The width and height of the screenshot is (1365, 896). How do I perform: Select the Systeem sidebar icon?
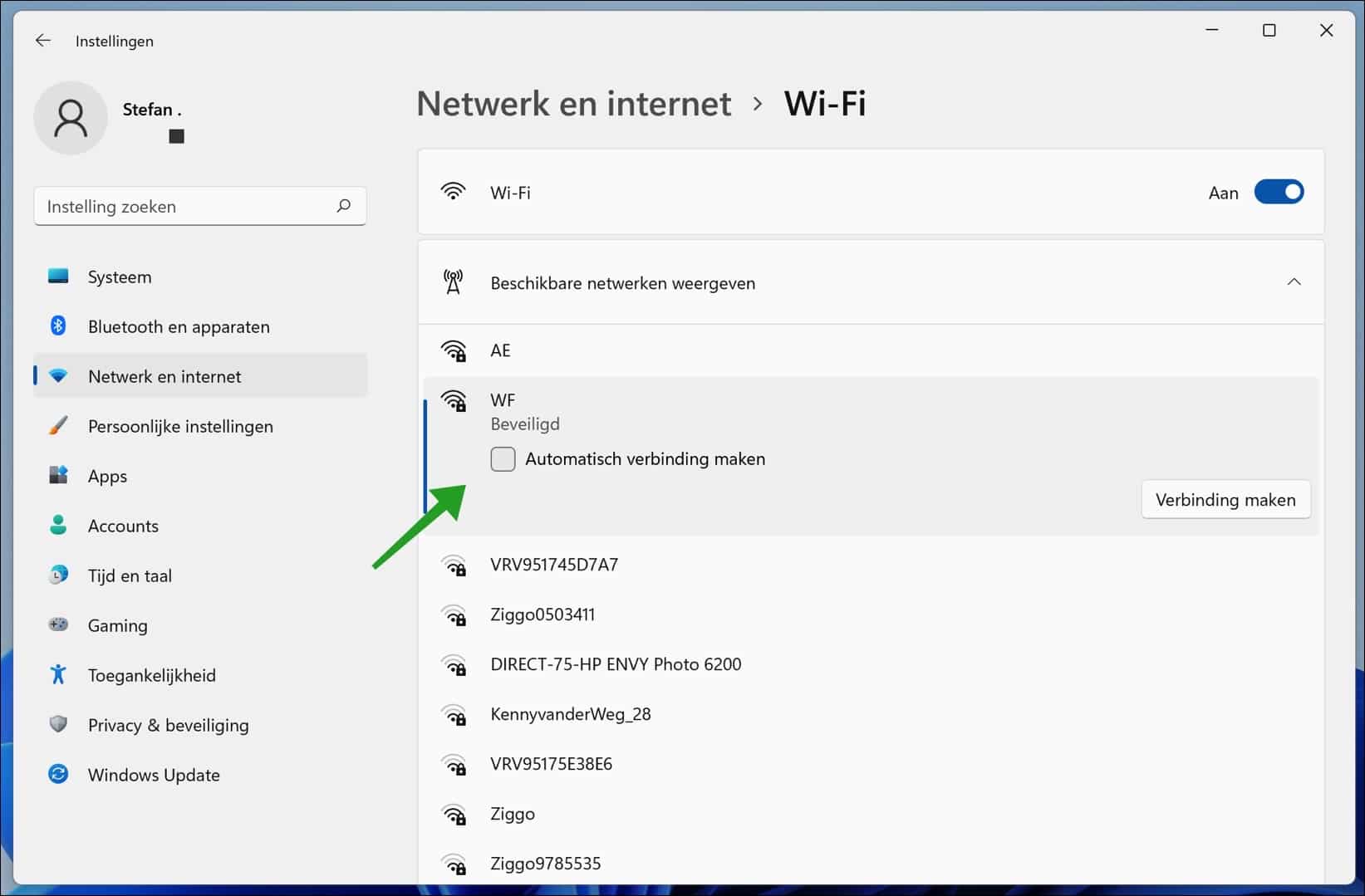click(x=58, y=276)
